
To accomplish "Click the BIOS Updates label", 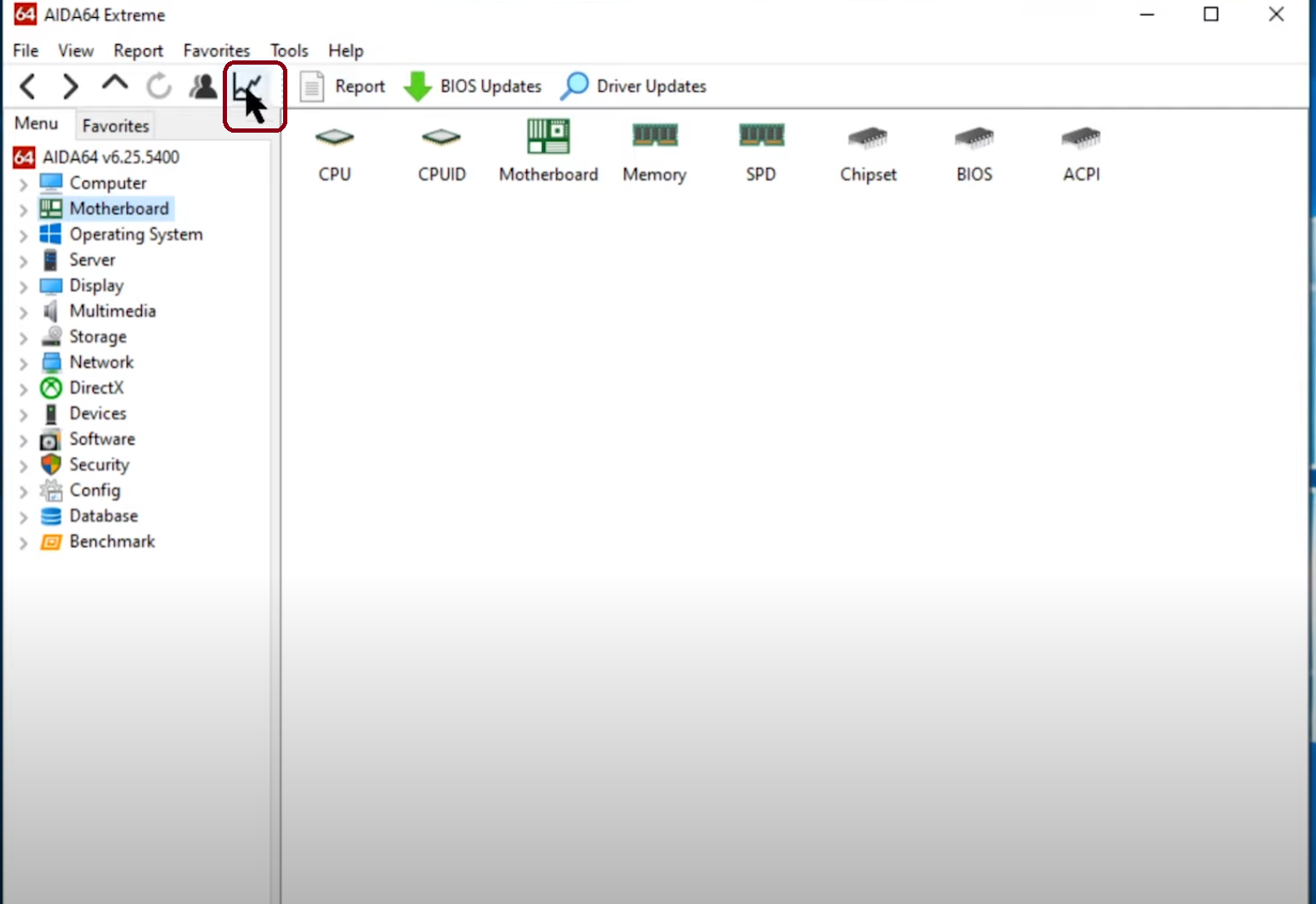I will [491, 86].
